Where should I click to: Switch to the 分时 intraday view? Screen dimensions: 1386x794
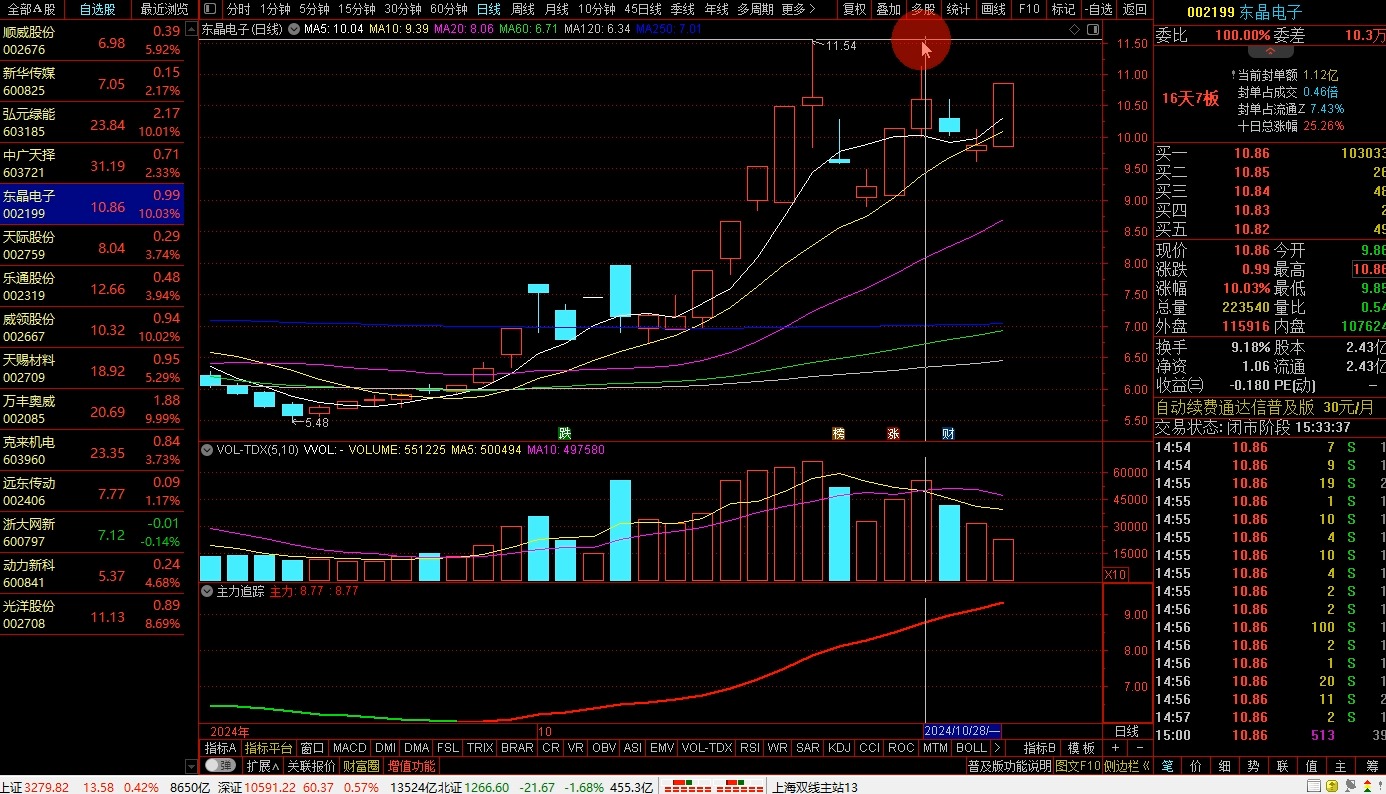point(238,9)
